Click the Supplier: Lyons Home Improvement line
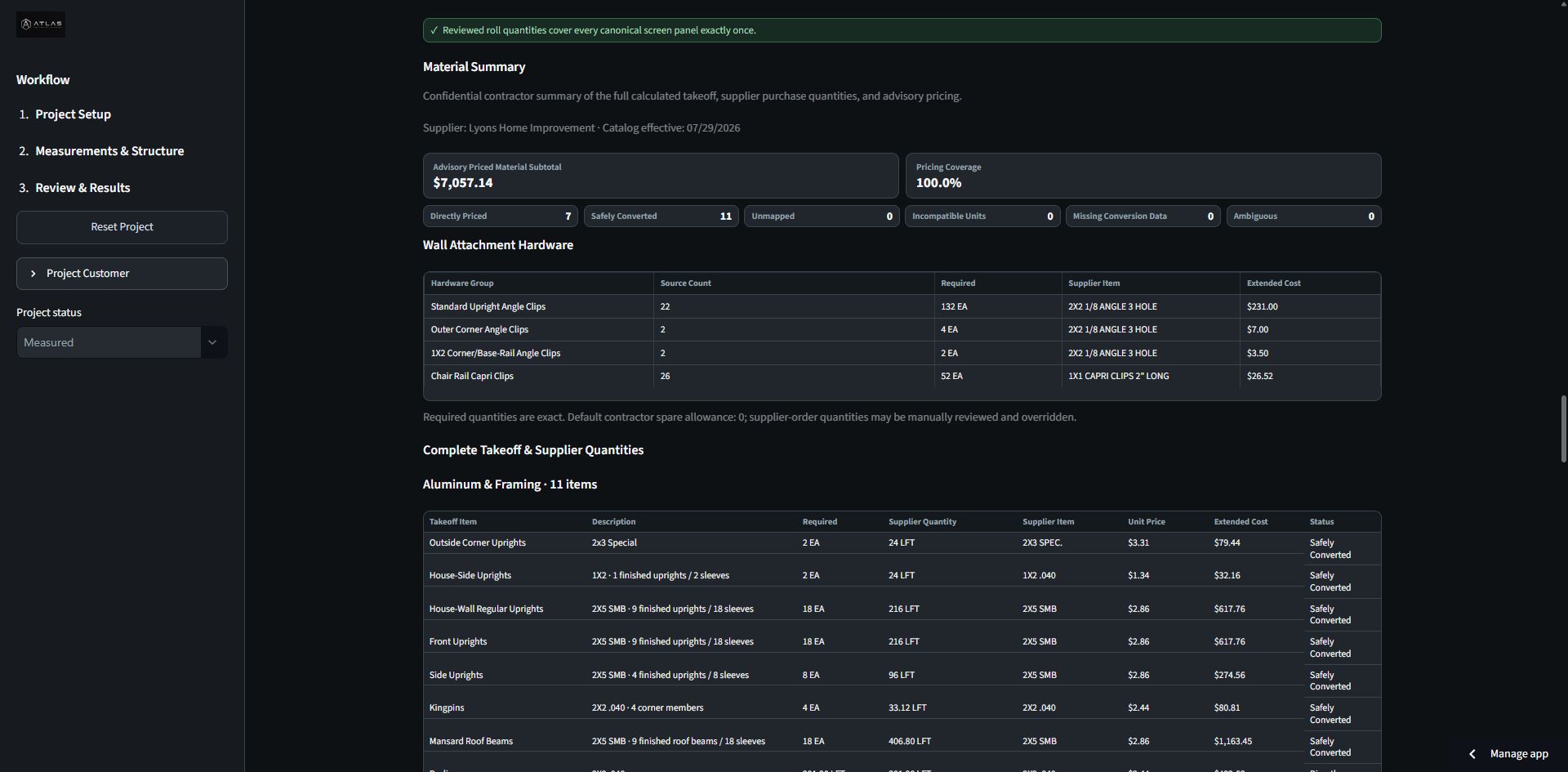Viewport: 1568px width, 772px height. 581,128
